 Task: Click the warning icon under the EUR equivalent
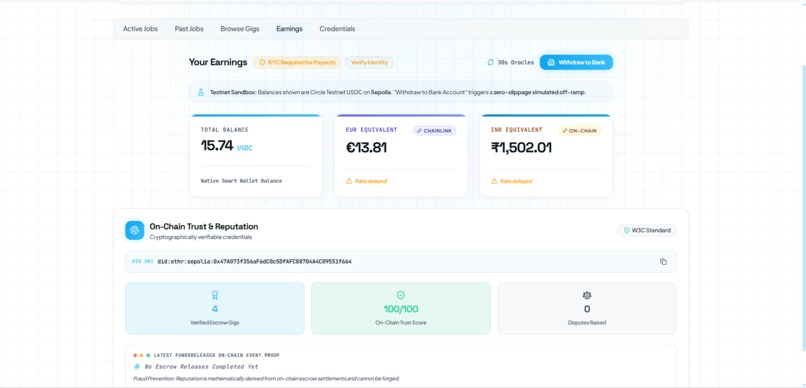[x=349, y=181]
